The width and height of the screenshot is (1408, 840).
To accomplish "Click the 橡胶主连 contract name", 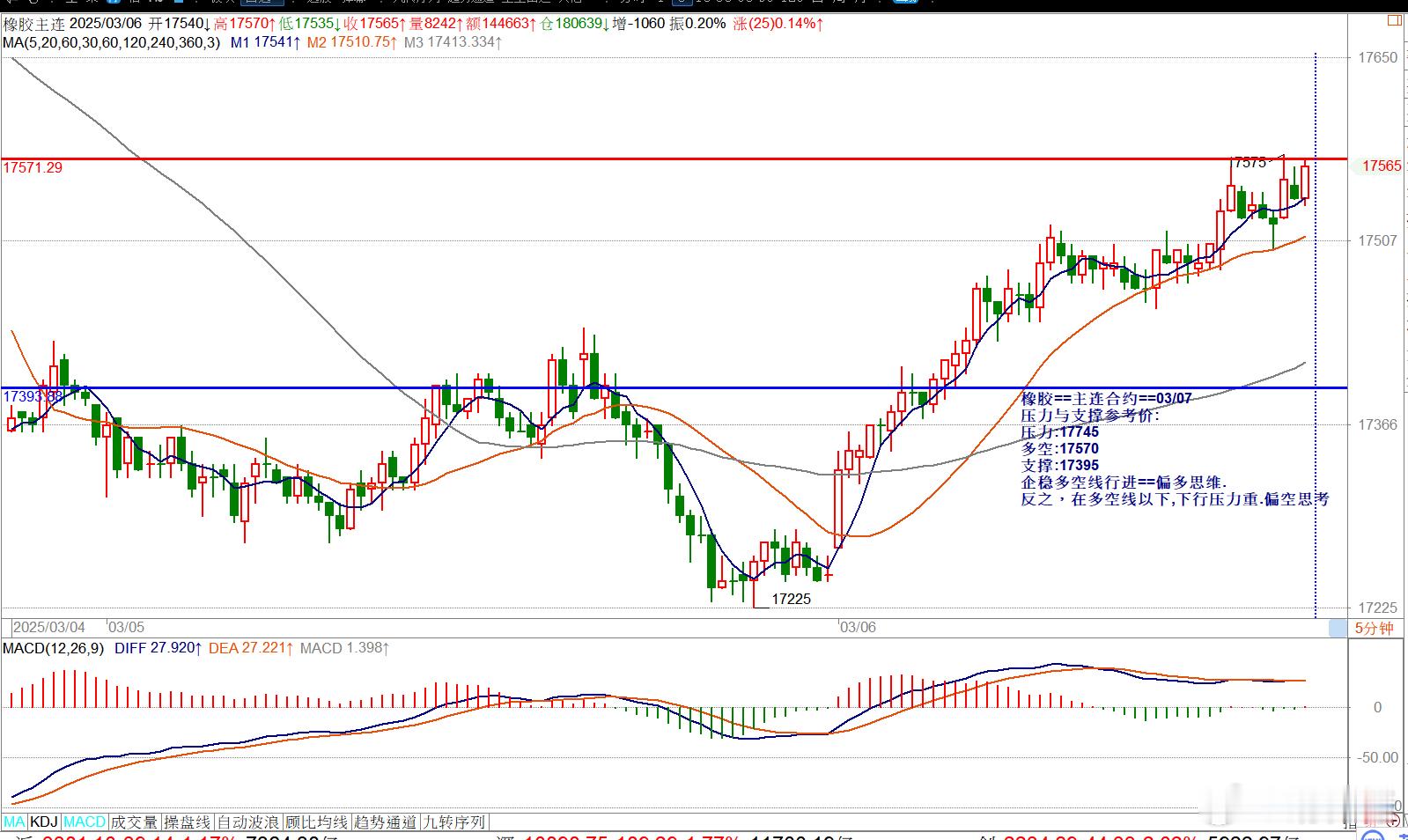I will click(x=33, y=24).
